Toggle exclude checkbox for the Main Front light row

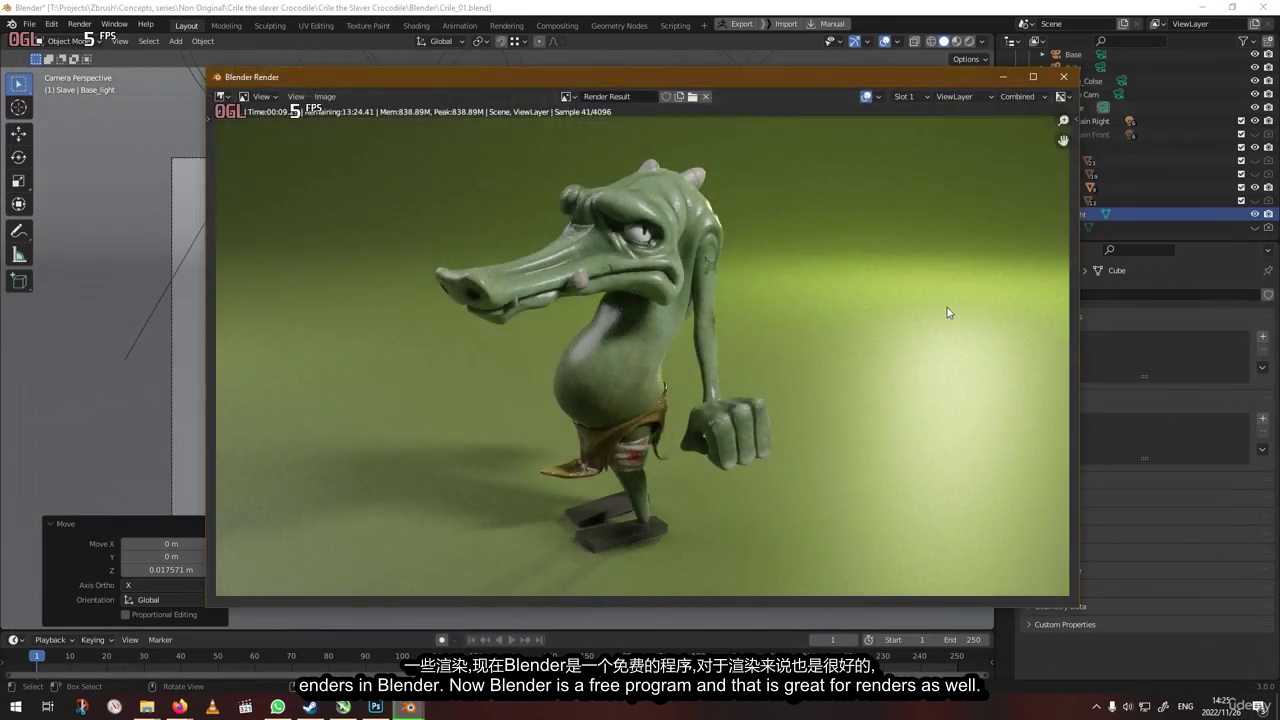tap(1241, 134)
